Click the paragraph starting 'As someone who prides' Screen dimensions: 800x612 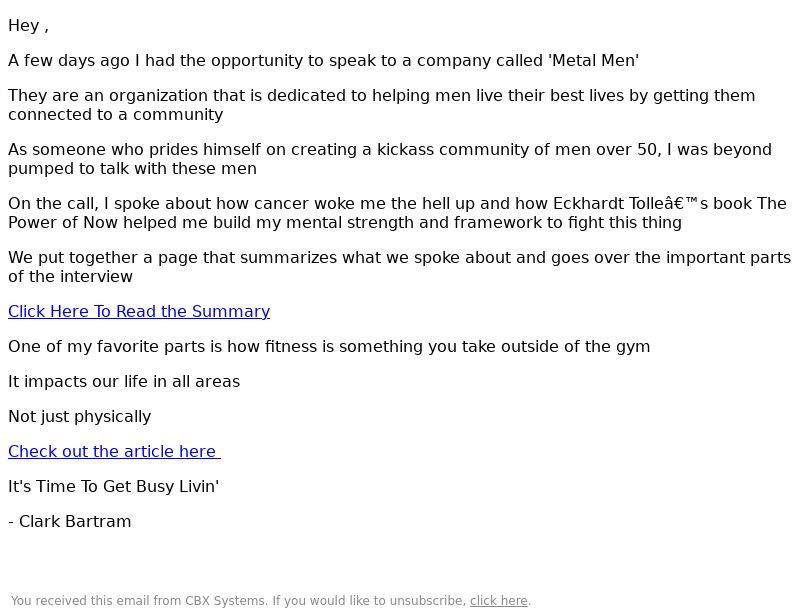pos(390,159)
